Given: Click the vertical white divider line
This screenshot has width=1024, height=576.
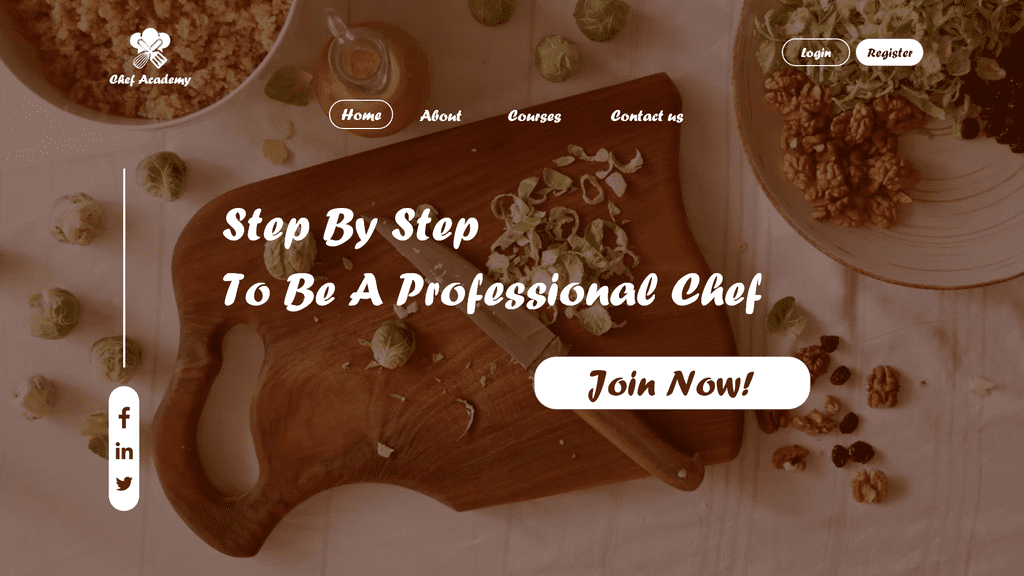Looking at the screenshot, I should tap(124, 268).
